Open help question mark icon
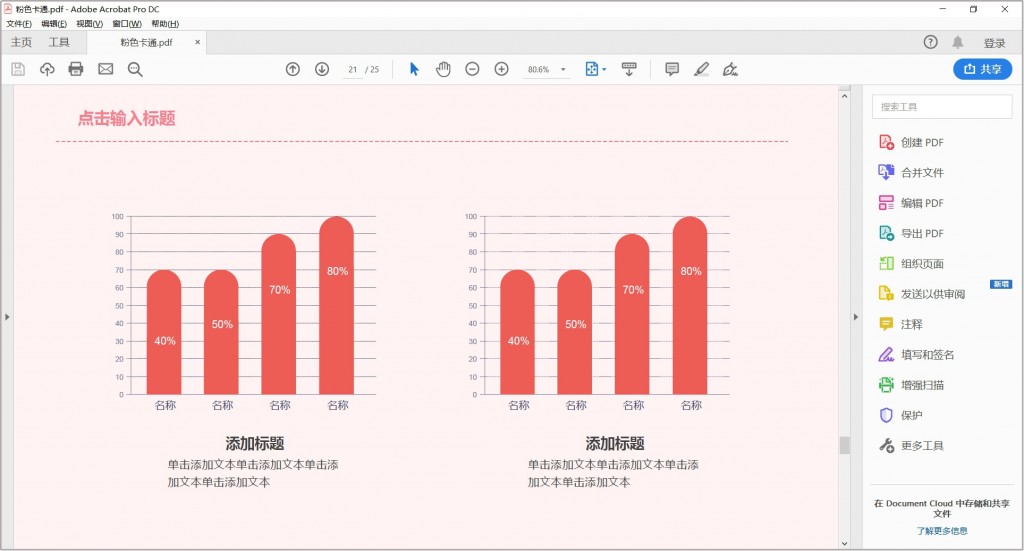The image size is (1024, 551). 931,42
